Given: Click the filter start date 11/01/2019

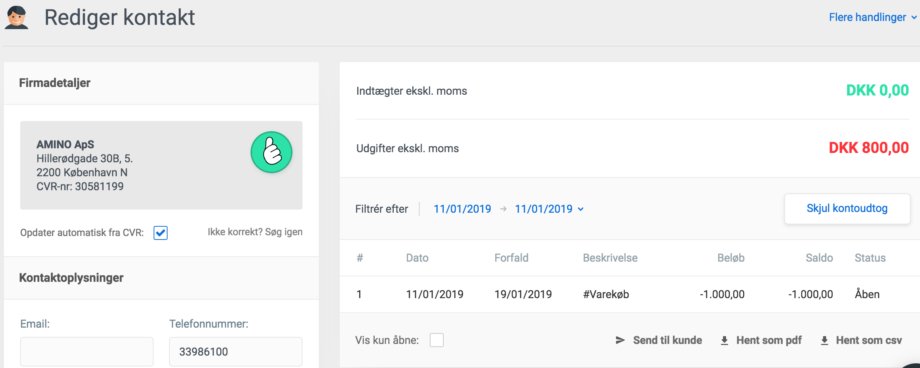Looking at the screenshot, I should (462, 208).
